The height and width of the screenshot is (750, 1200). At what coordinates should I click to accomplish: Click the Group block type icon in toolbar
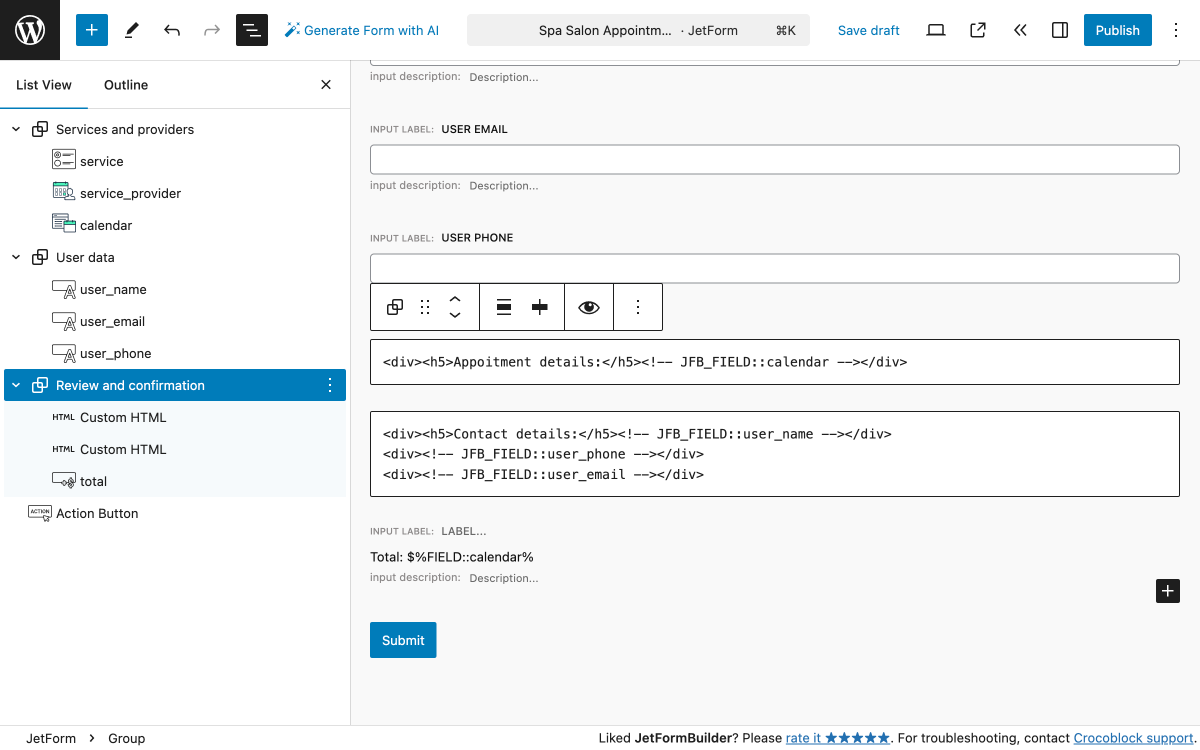[395, 307]
